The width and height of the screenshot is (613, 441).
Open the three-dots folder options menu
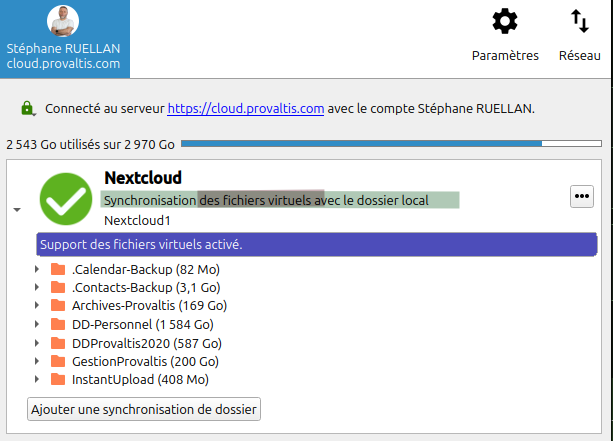(x=581, y=197)
